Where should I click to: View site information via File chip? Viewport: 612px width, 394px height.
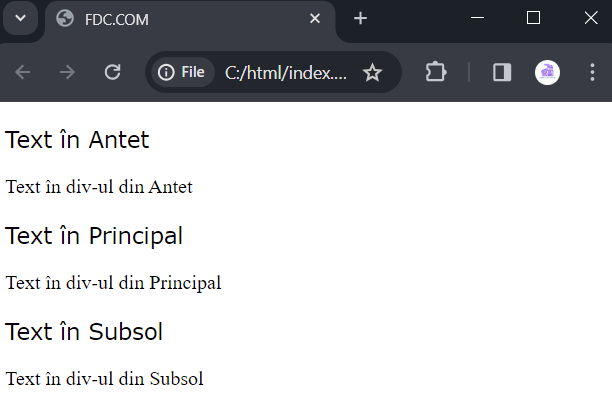pos(182,72)
